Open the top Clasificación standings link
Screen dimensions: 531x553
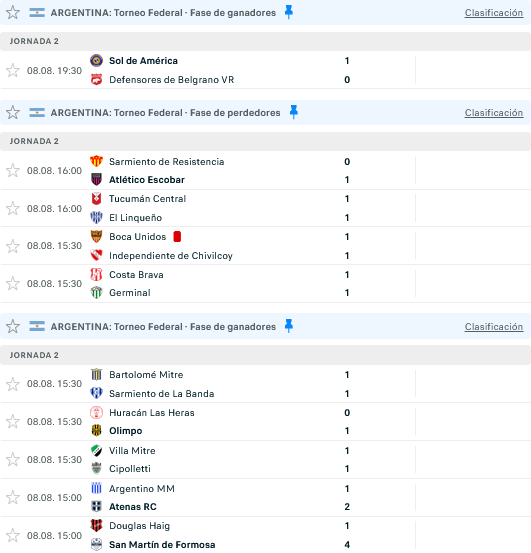point(494,13)
